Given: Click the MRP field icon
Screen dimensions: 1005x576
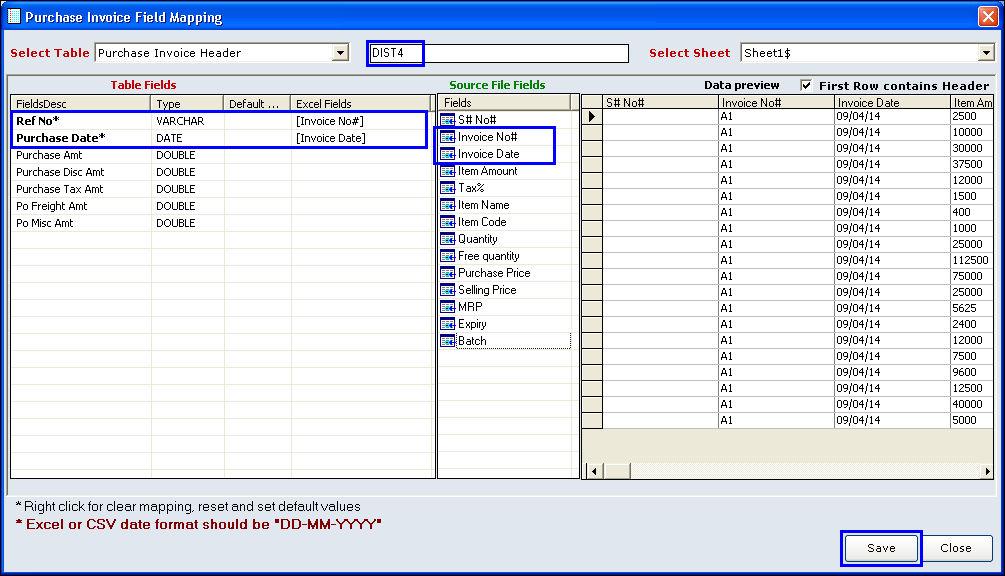Looking at the screenshot, I should point(447,307).
